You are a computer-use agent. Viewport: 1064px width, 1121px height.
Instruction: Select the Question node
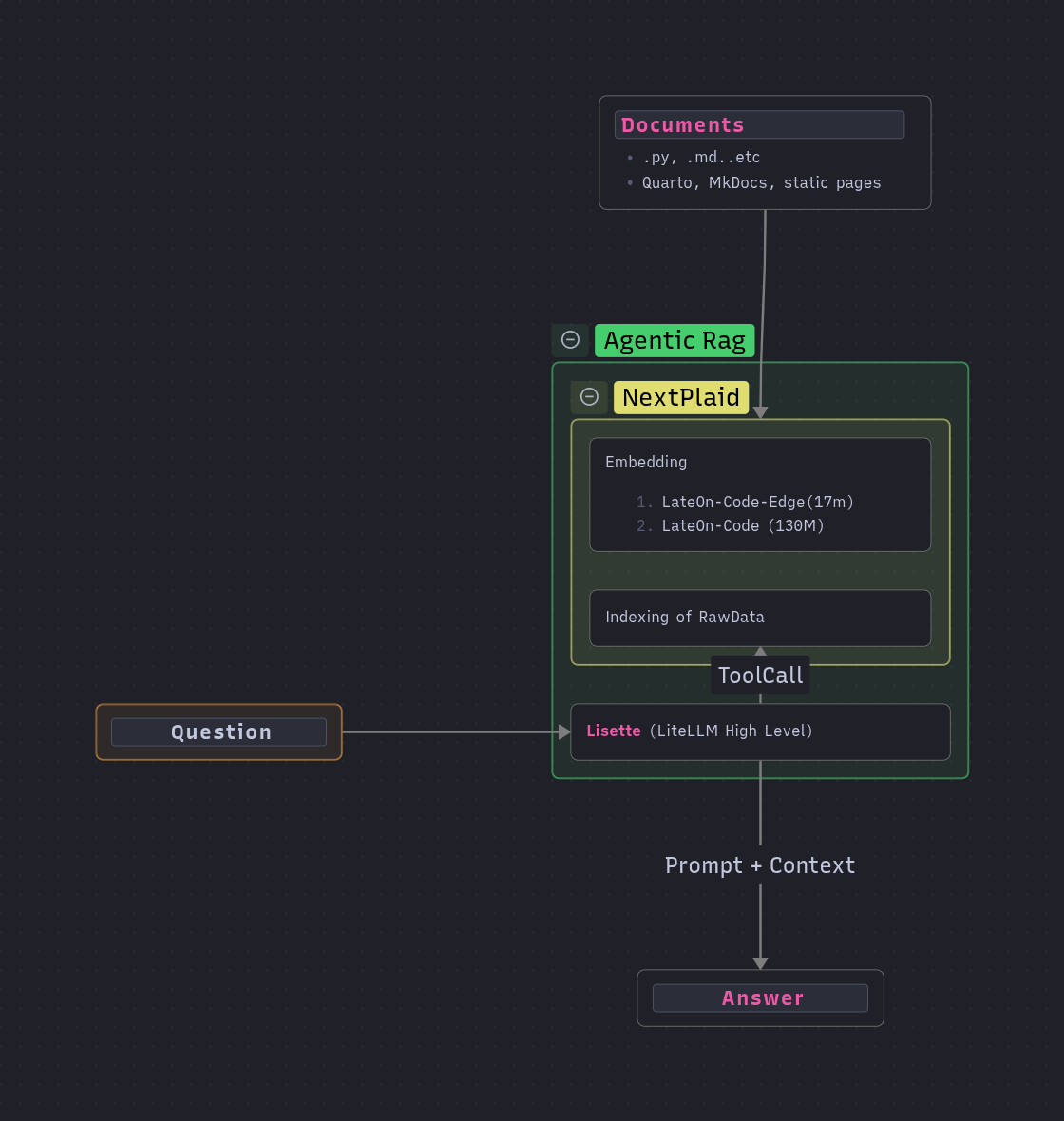219,732
